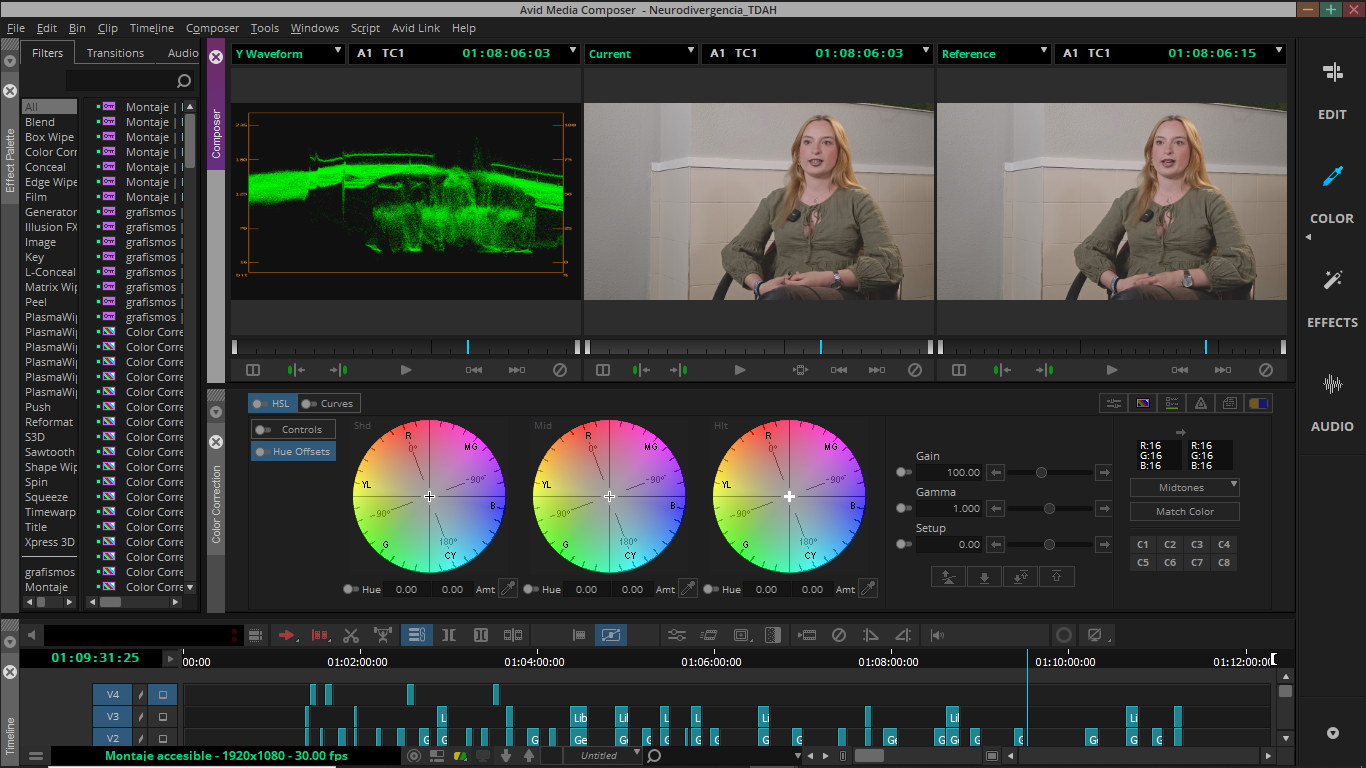The width and height of the screenshot is (1366, 768).
Task: Toggle the Gamma enable switch
Action: [x=904, y=508]
